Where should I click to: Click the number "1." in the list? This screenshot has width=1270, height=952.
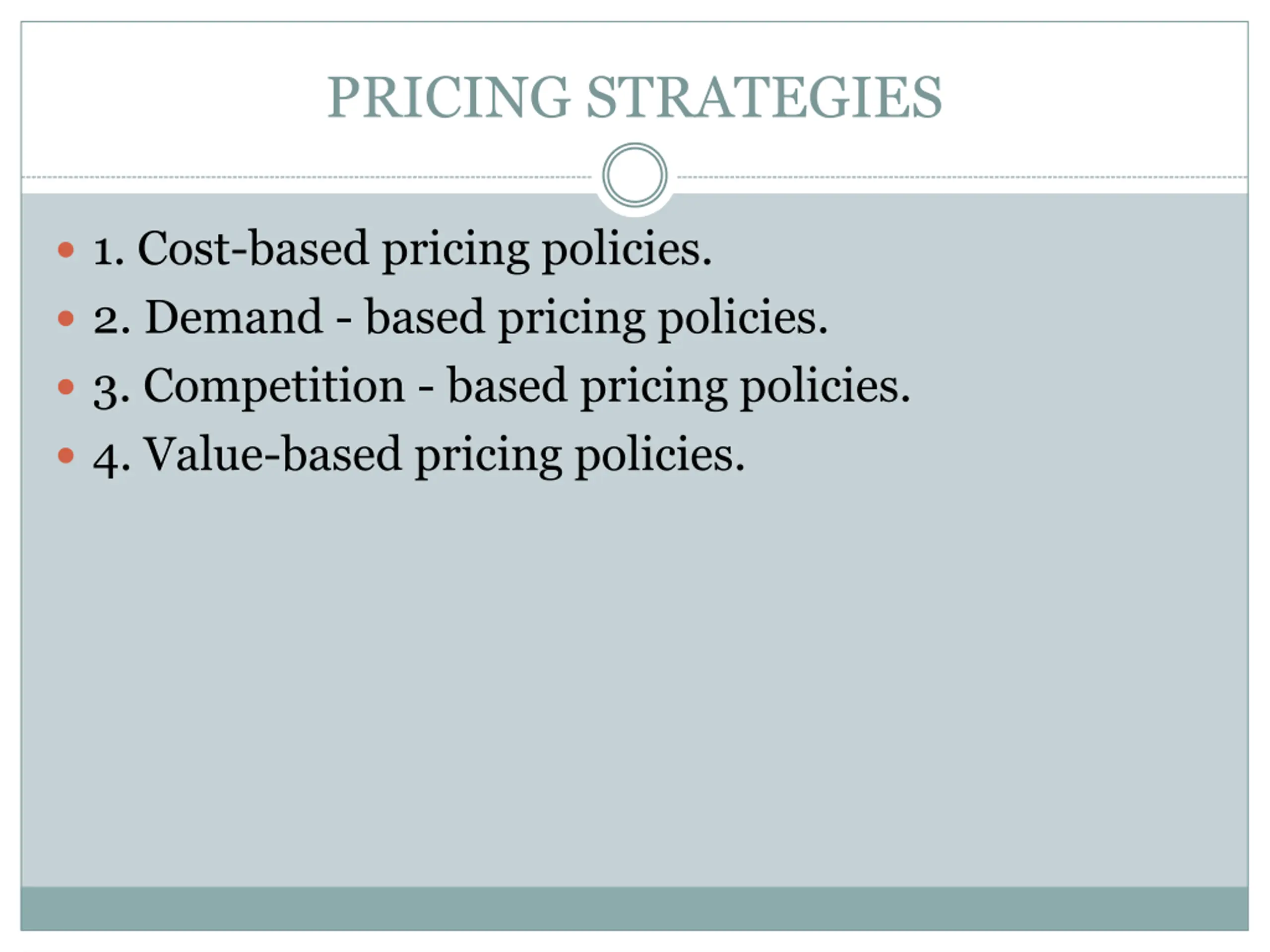[109, 252]
